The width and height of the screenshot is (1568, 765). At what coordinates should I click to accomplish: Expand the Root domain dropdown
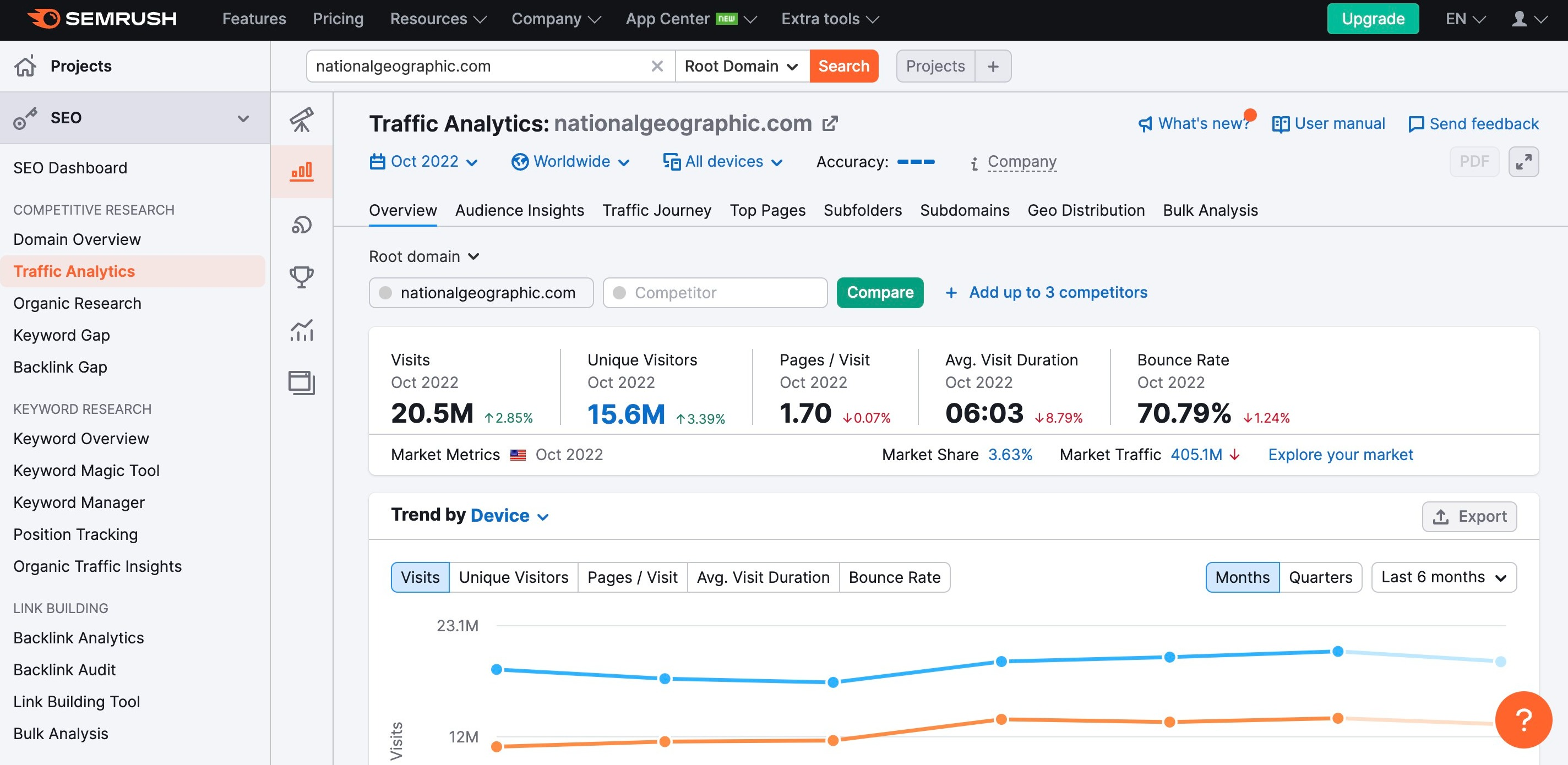424,256
